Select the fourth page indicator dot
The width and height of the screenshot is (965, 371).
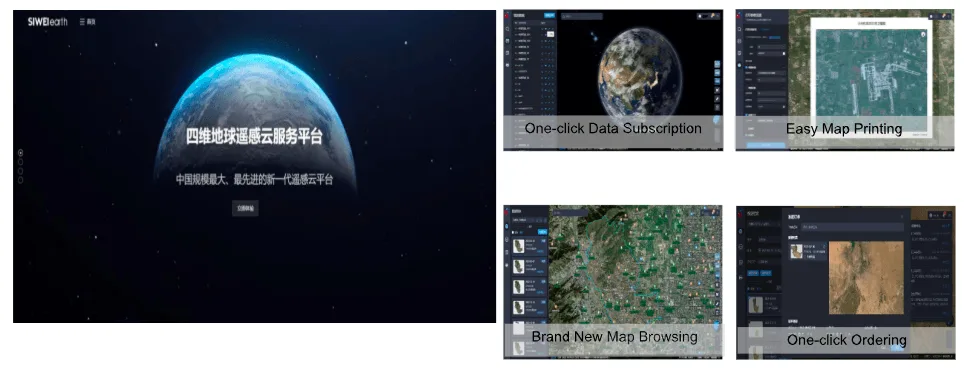[20, 180]
